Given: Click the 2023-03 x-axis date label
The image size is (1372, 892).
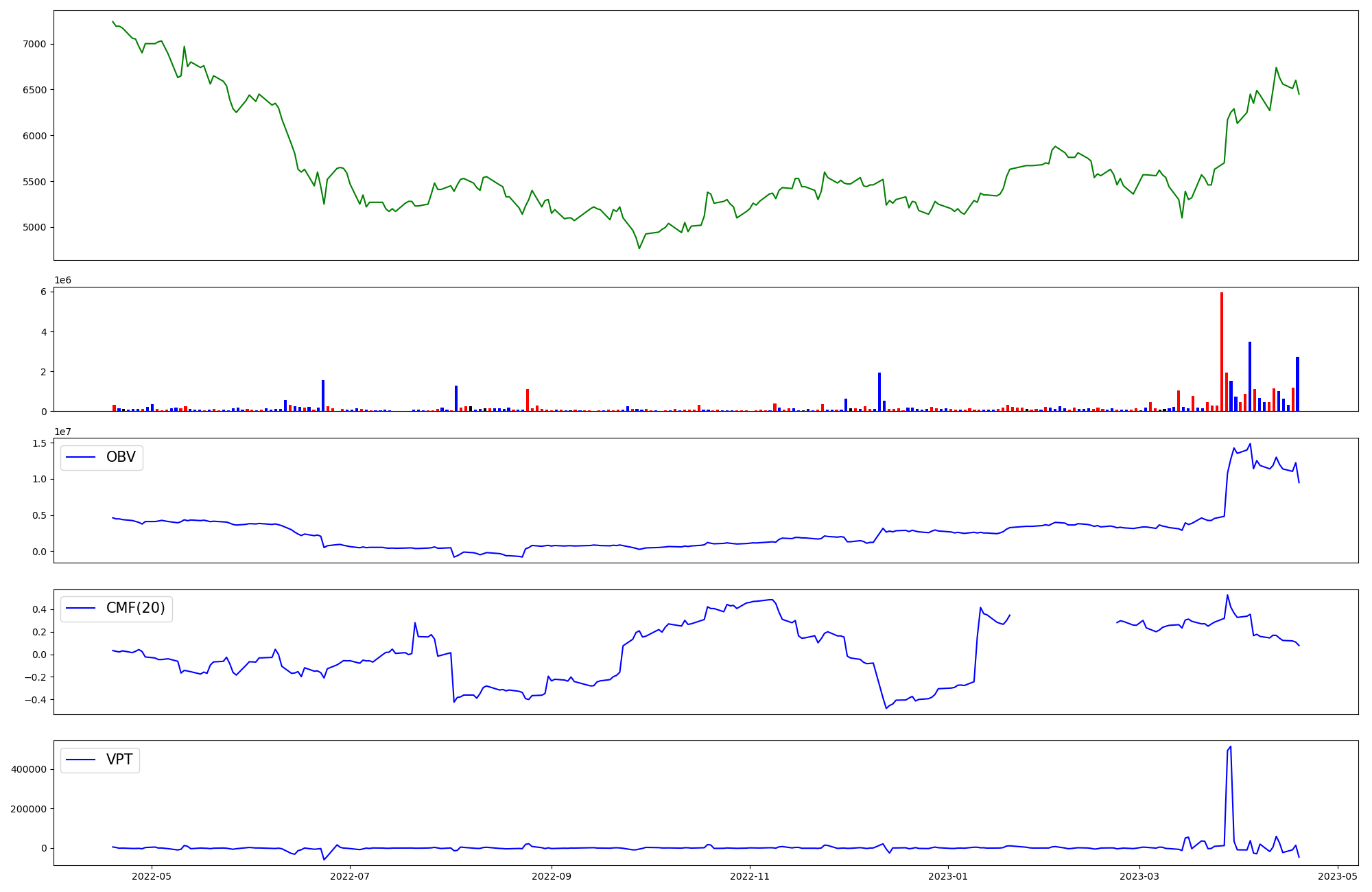Looking at the screenshot, I should click(1139, 876).
